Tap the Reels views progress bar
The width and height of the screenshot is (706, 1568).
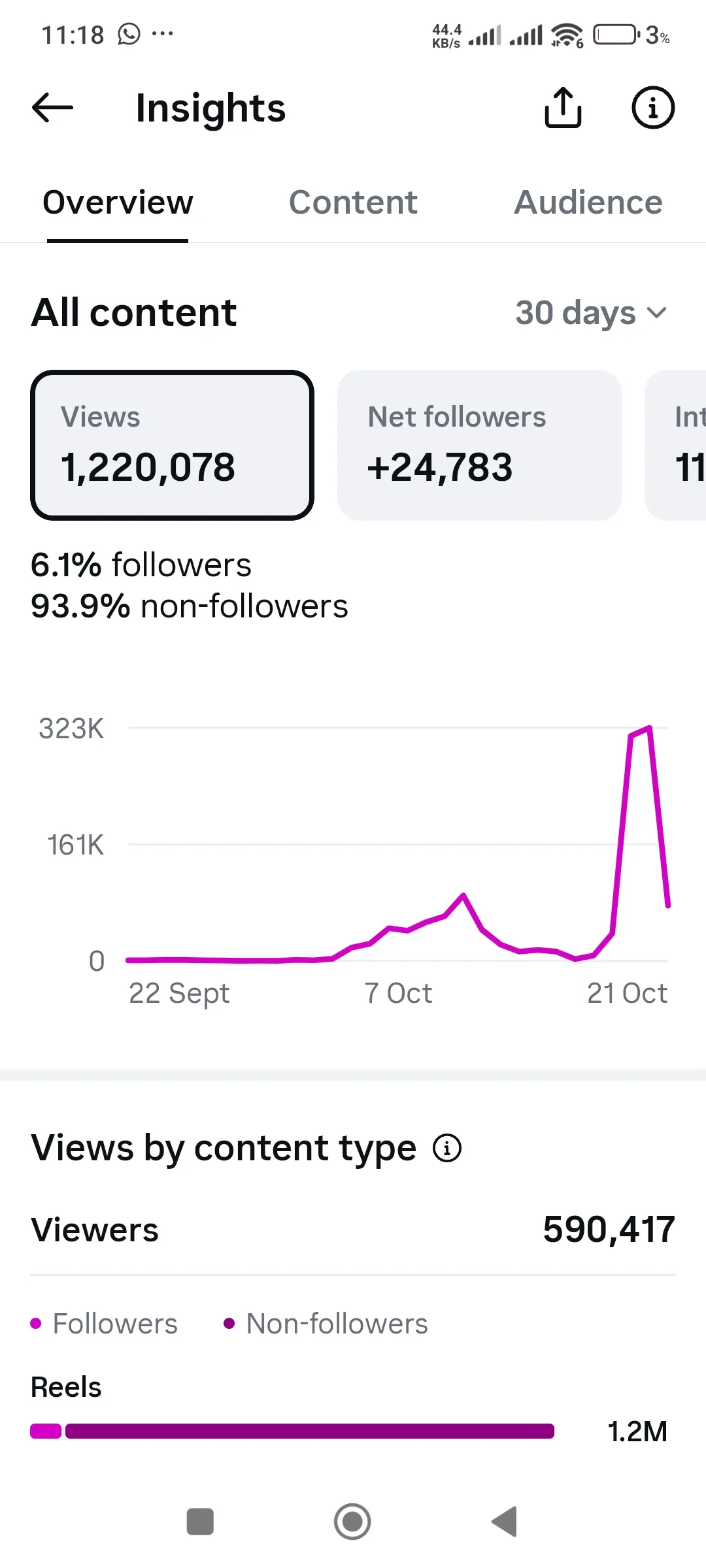coord(292,1431)
